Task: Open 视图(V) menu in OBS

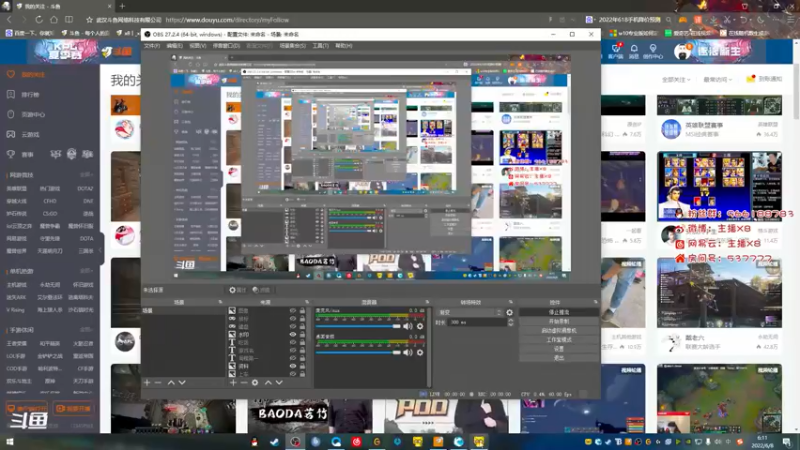Action: click(x=197, y=46)
